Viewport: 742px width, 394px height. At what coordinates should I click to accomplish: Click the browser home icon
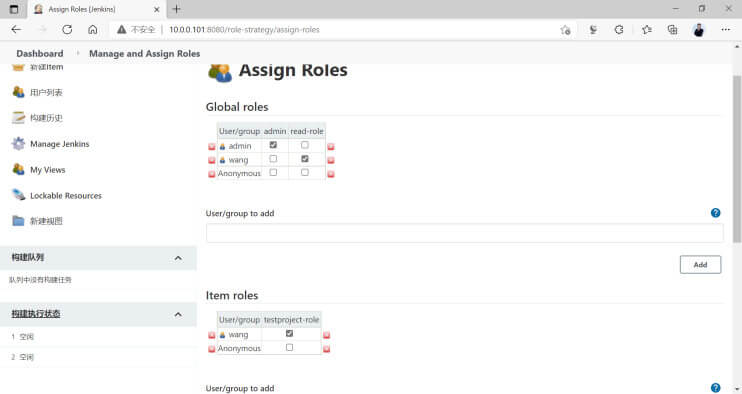tap(93, 29)
